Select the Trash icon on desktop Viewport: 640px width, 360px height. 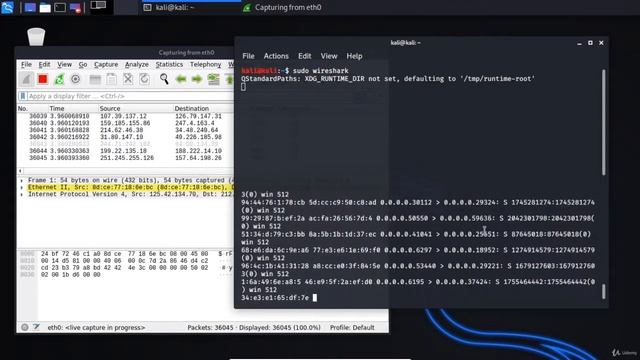point(36,36)
